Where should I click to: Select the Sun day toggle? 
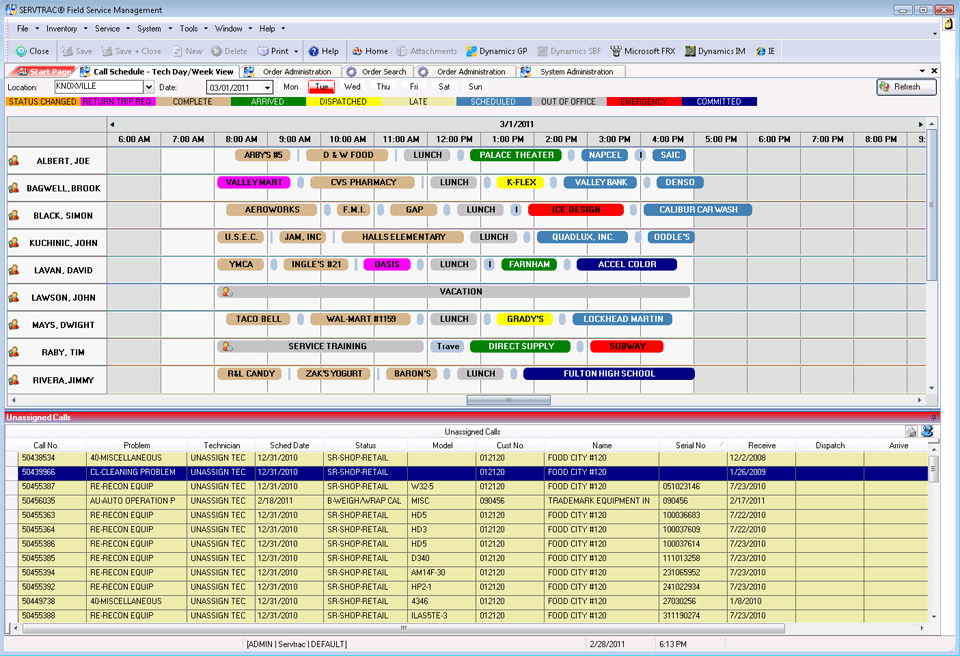click(475, 87)
